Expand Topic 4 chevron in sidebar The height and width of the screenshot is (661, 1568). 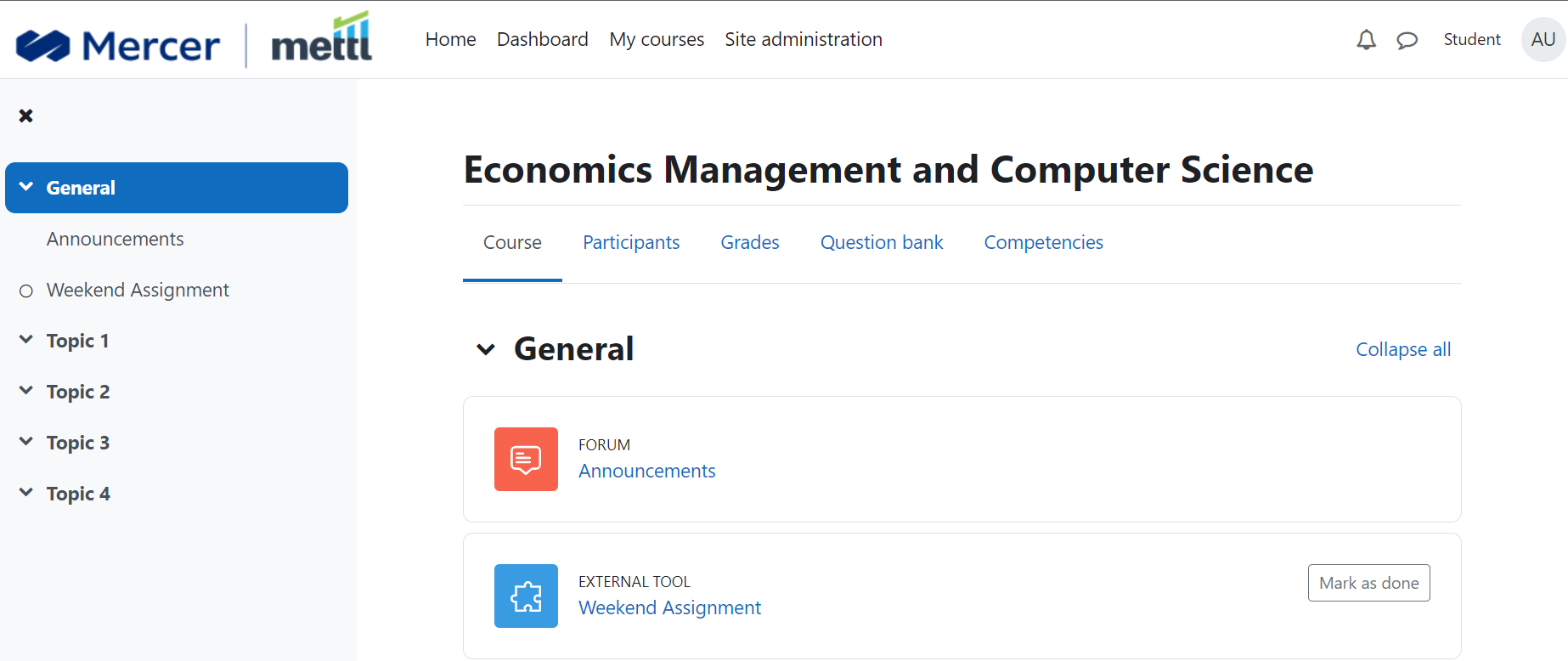pos(26,493)
